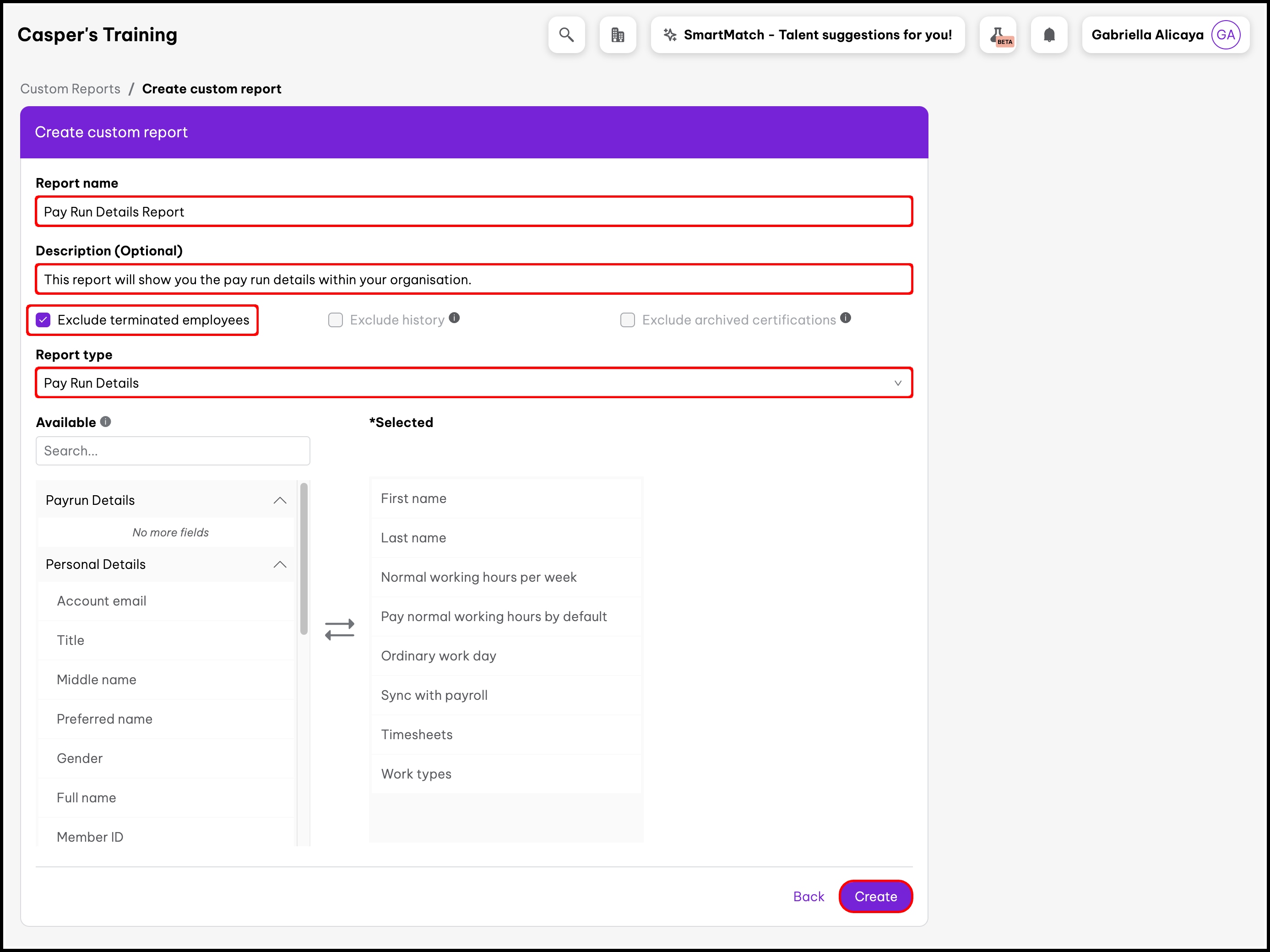The width and height of the screenshot is (1270, 952).
Task: Enable Exclude archived certifications checkbox
Action: coord(628,320)
